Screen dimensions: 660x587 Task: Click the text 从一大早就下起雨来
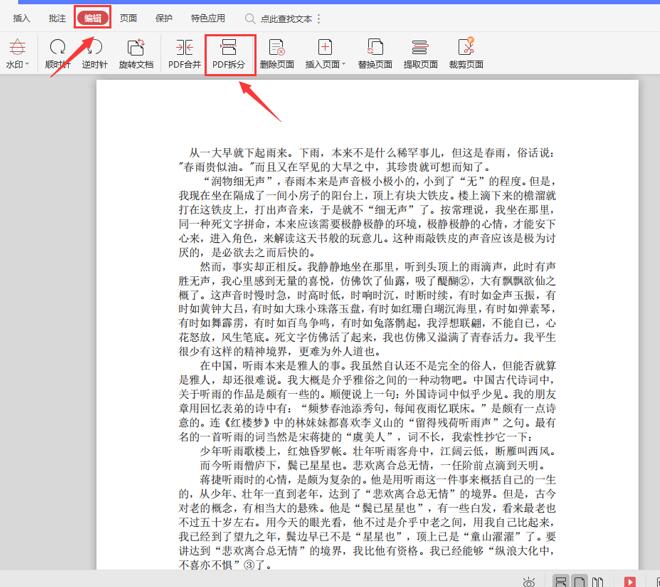[x=238, y=152]
